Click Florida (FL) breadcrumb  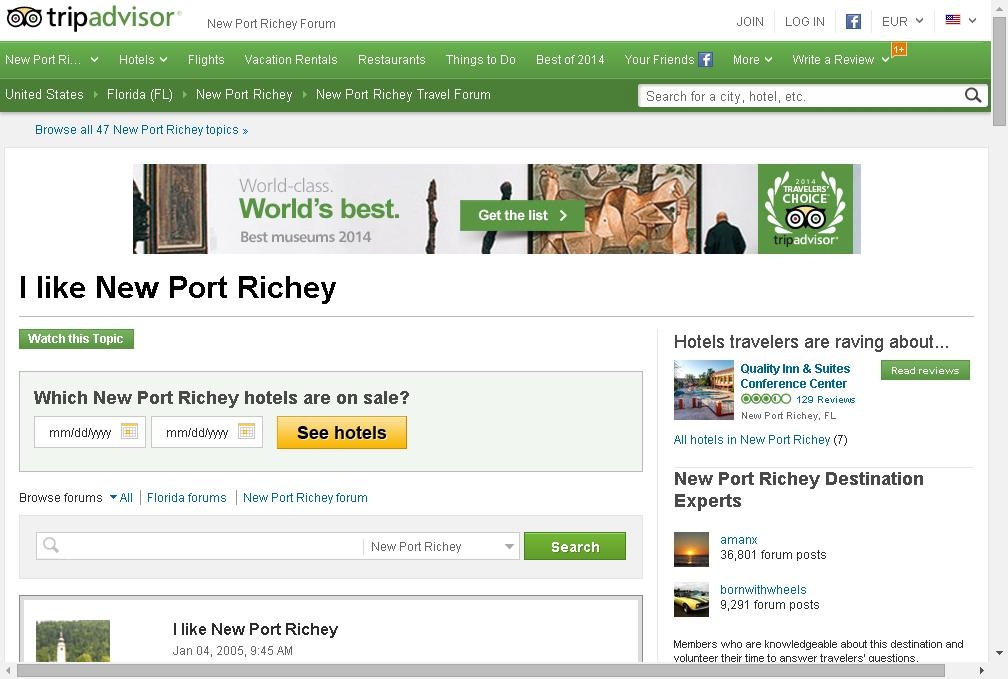click(x=140, y=95)
